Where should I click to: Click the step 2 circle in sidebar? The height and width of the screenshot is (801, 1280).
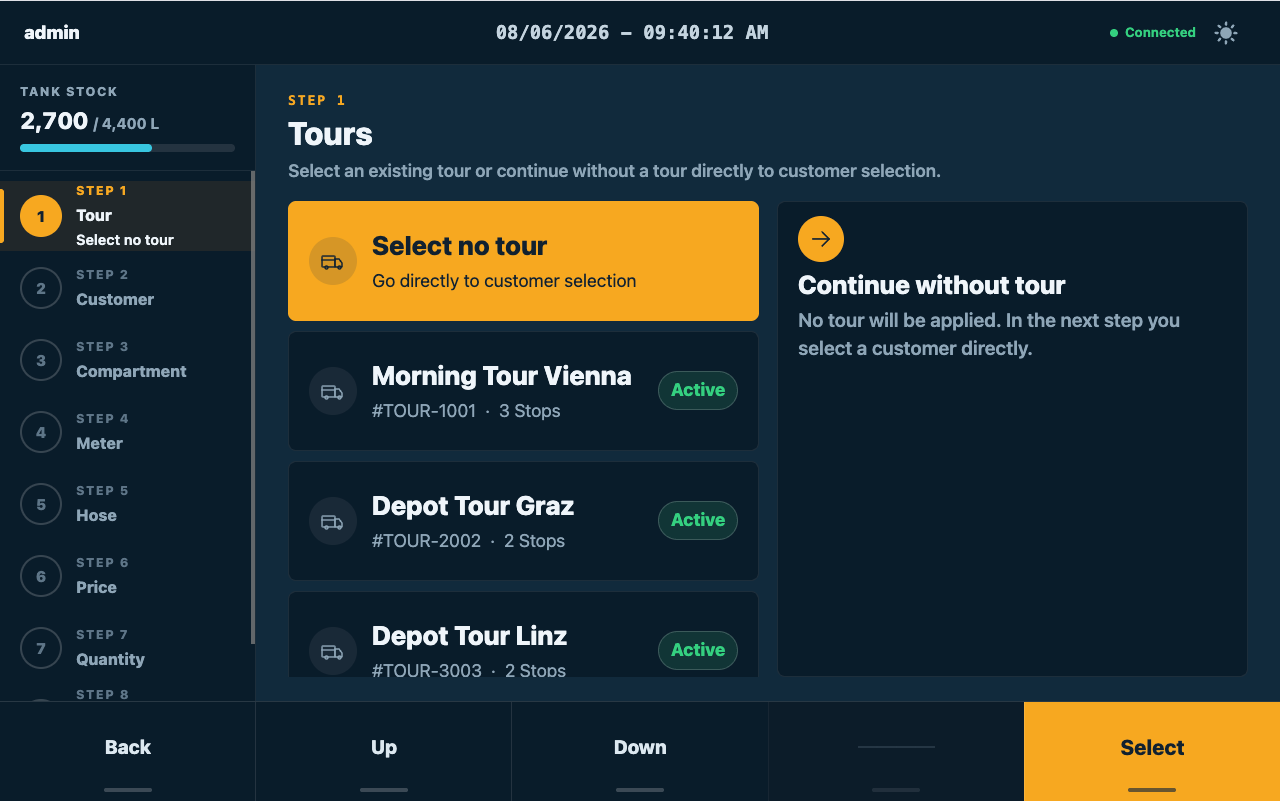point(41,288)
